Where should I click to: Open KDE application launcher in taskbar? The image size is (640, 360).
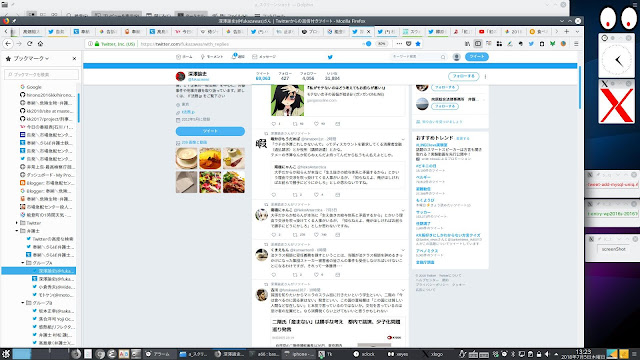(x=6, y=354)
